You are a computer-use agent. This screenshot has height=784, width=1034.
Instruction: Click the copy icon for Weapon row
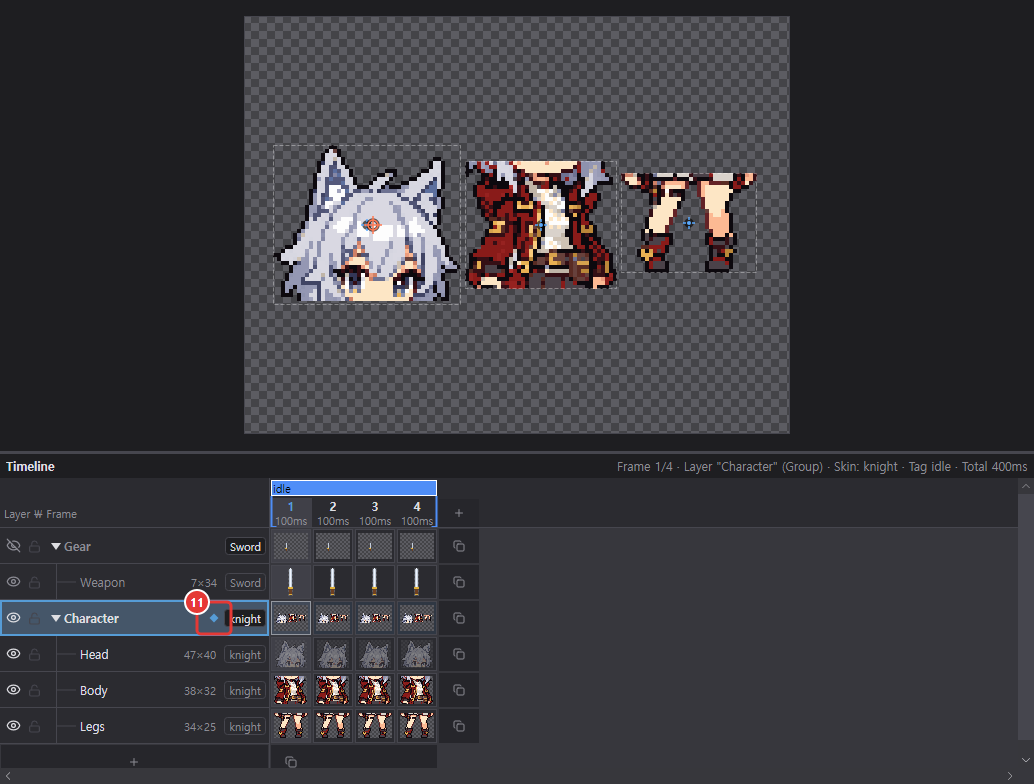[x=459, y=582]
